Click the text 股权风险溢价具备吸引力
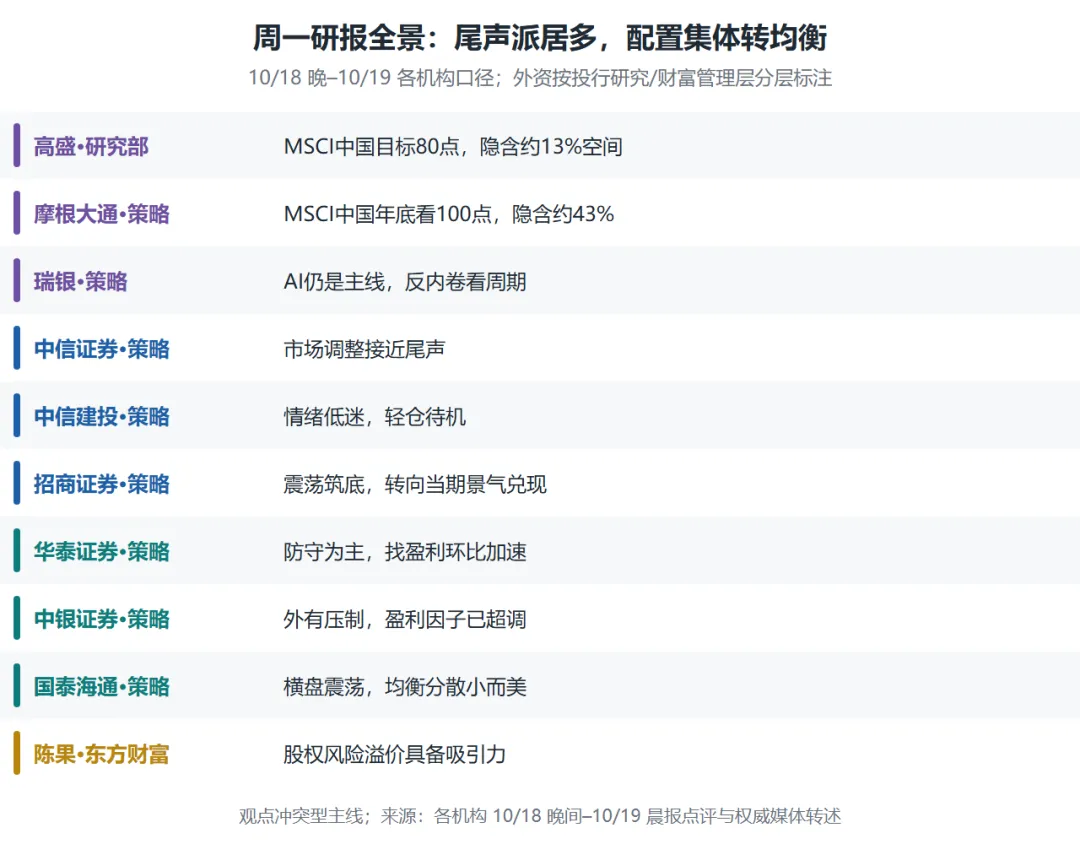This screenshot has height=844, width=1080. [395, 754]
